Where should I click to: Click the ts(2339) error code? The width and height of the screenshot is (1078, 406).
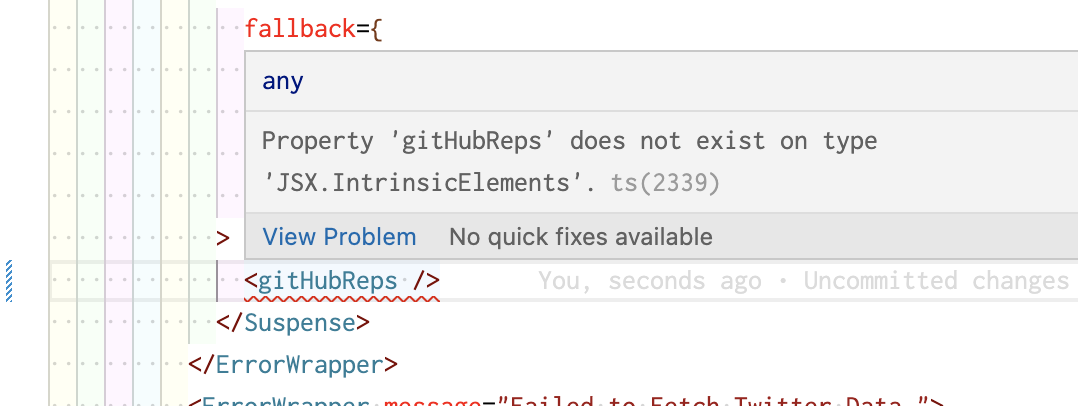pyautogui.click(x=665, y=183)
